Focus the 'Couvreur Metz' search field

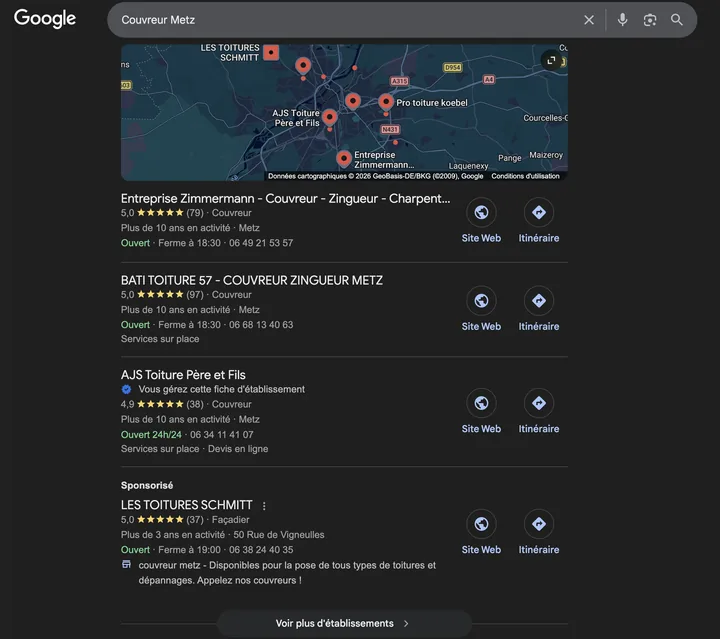click(344, 20)
